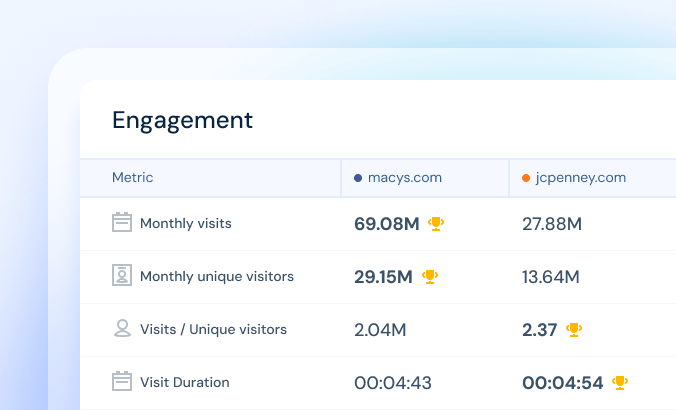Click the Engagement heading
Viewport: 676px width, 410px height.
(182, 120)
